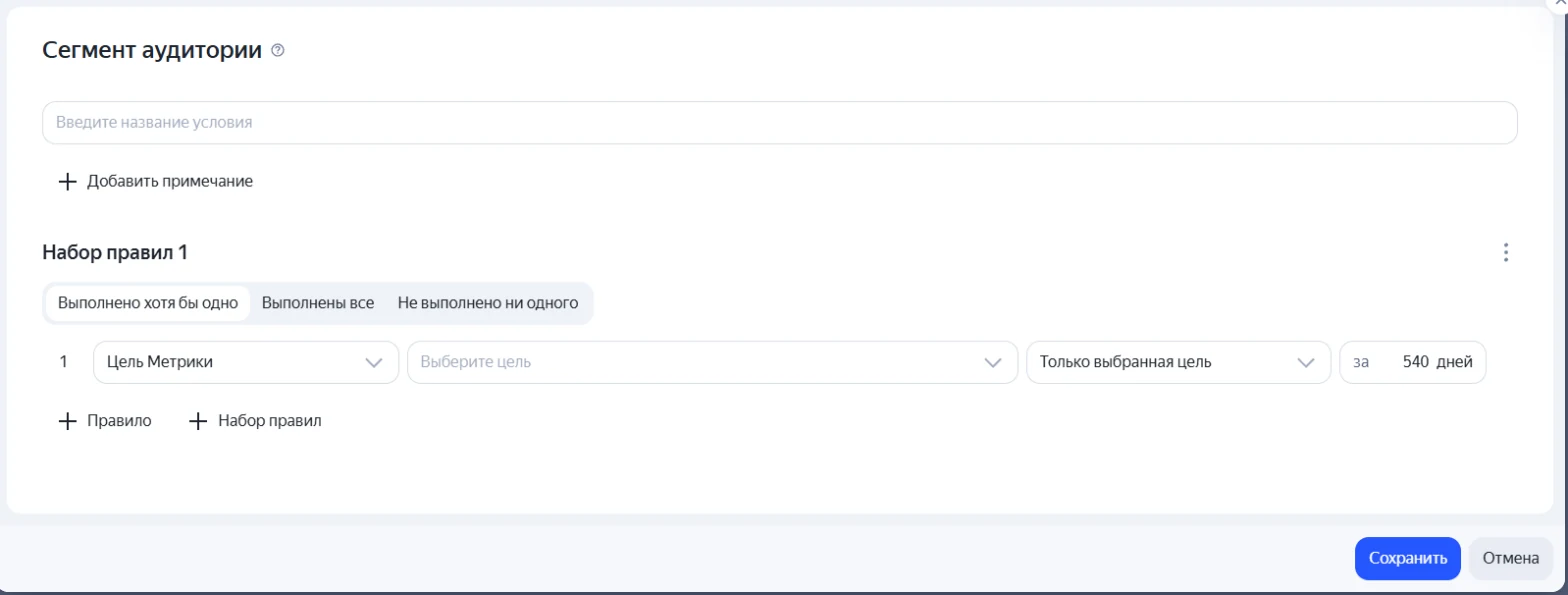Viewport: 1568px width, 595px height.
Task: Focus the Введите название условия field
Action: pos(780,123)
